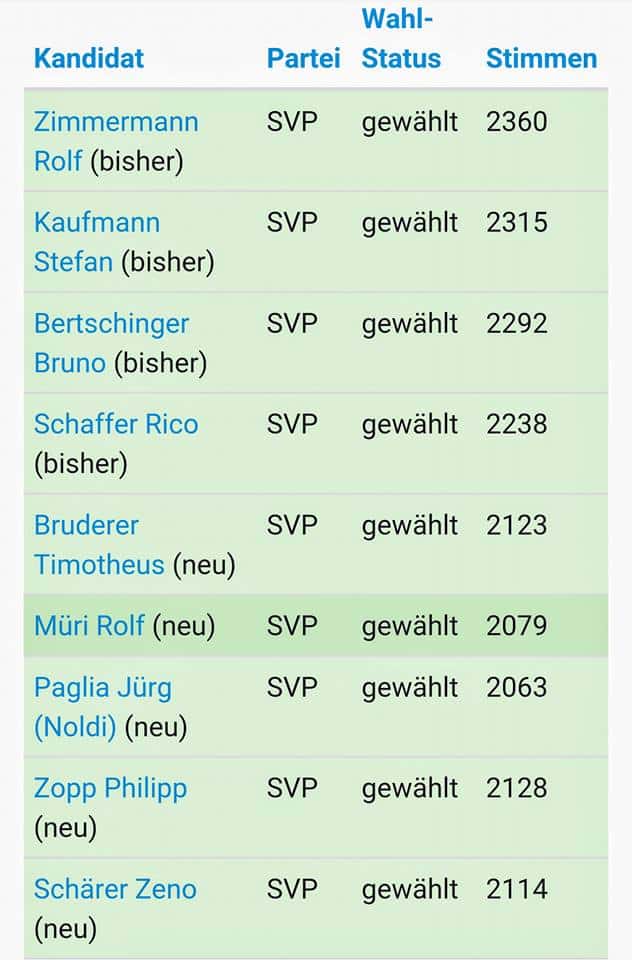Open candidate link Zopp Philipp
632x960 pixels.
[110, 788]
